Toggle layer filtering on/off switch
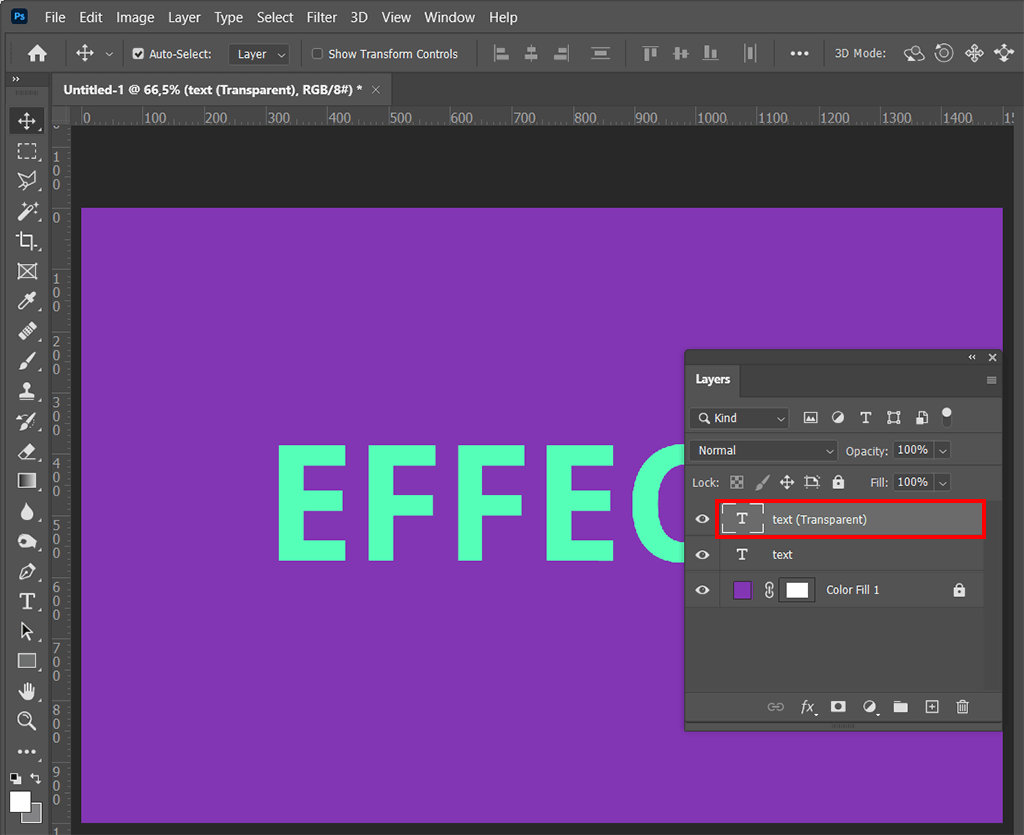Image resolution: width=1024 pixels, height=835 pixels. pos(946,417)
